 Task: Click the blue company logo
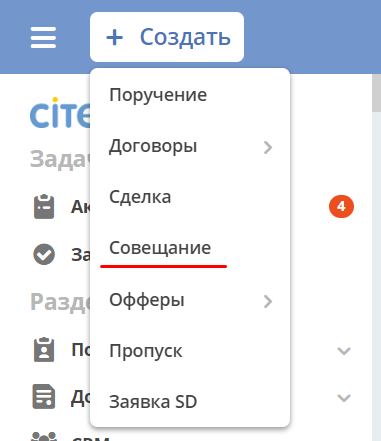click(x=60, y=113)
